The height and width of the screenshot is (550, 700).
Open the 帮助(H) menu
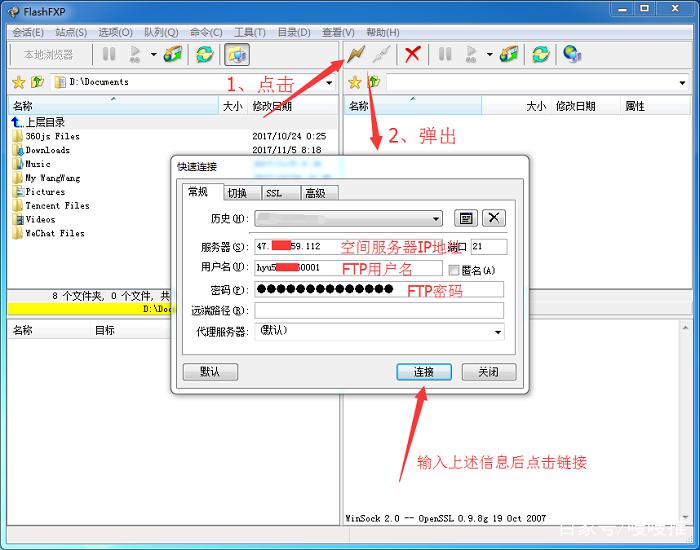(383, 32)
